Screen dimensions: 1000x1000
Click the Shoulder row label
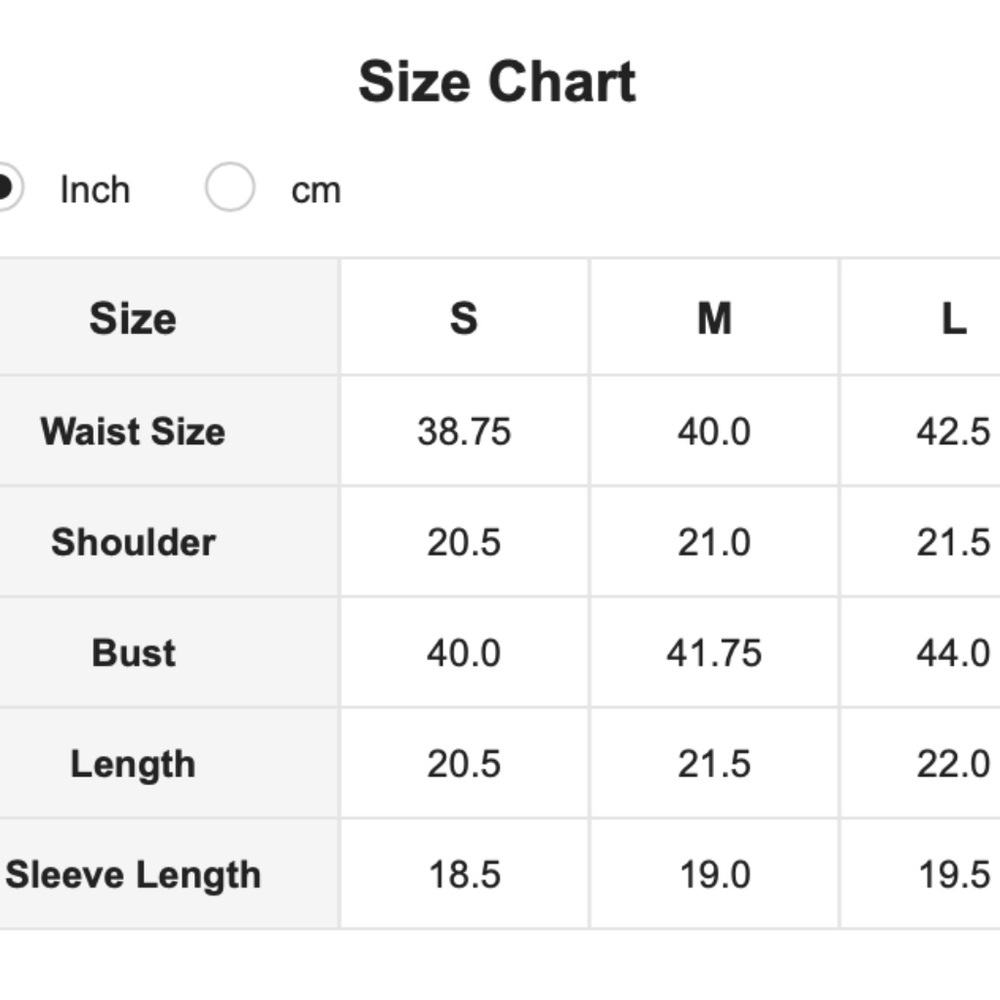coord(133,542)
